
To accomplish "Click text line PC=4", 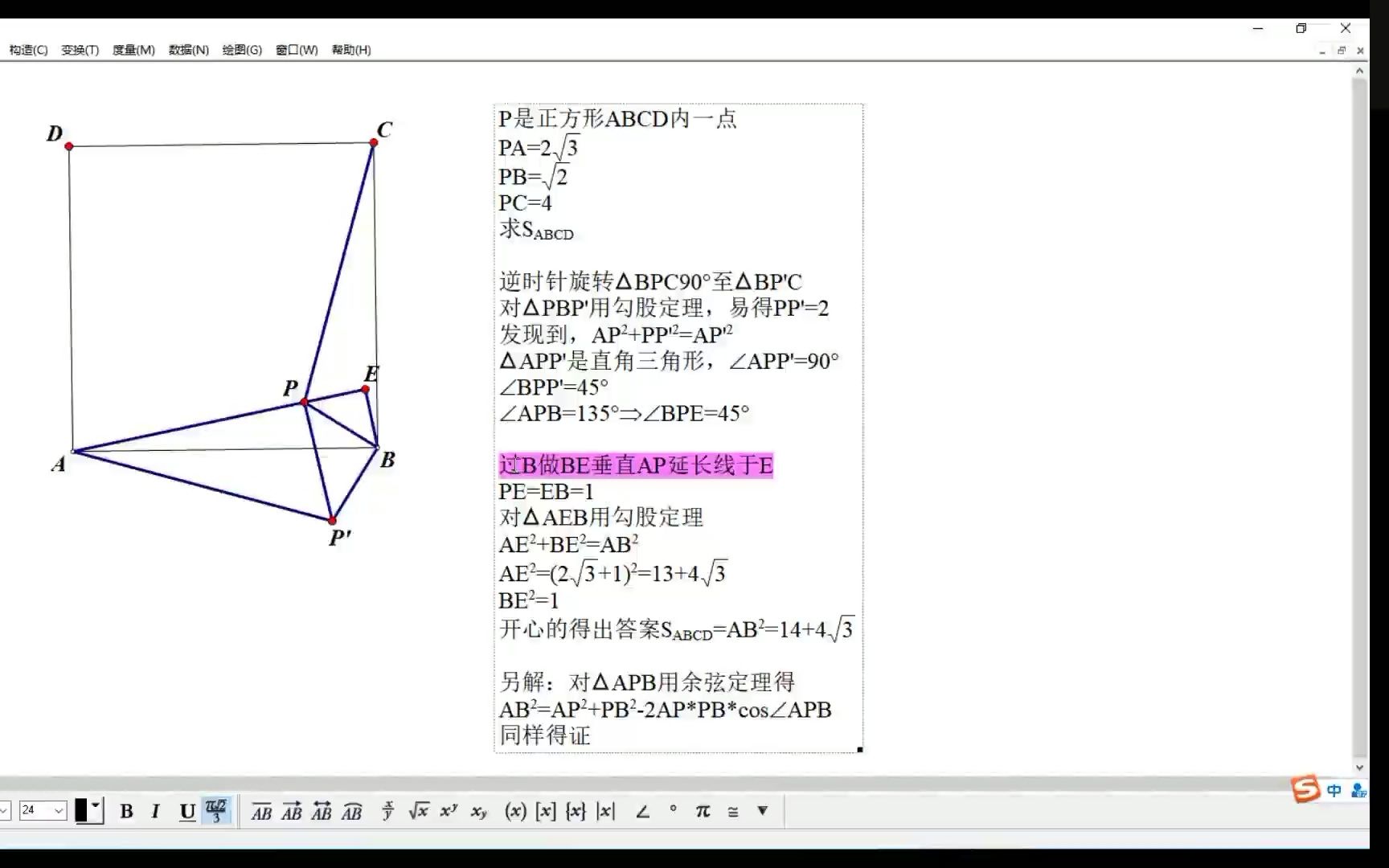I will pos(525,203).
